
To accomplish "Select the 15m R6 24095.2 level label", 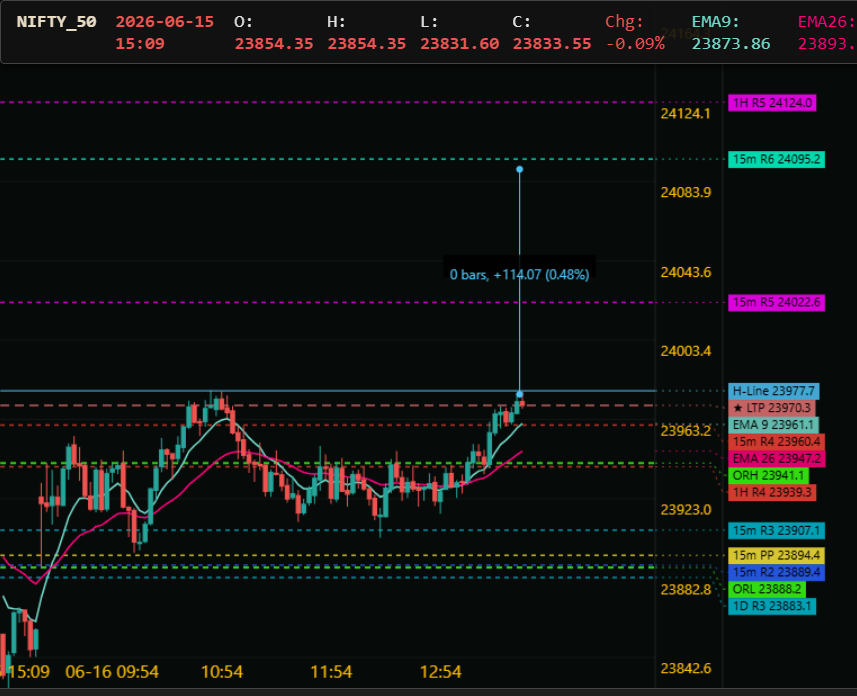I will point(776,159).
